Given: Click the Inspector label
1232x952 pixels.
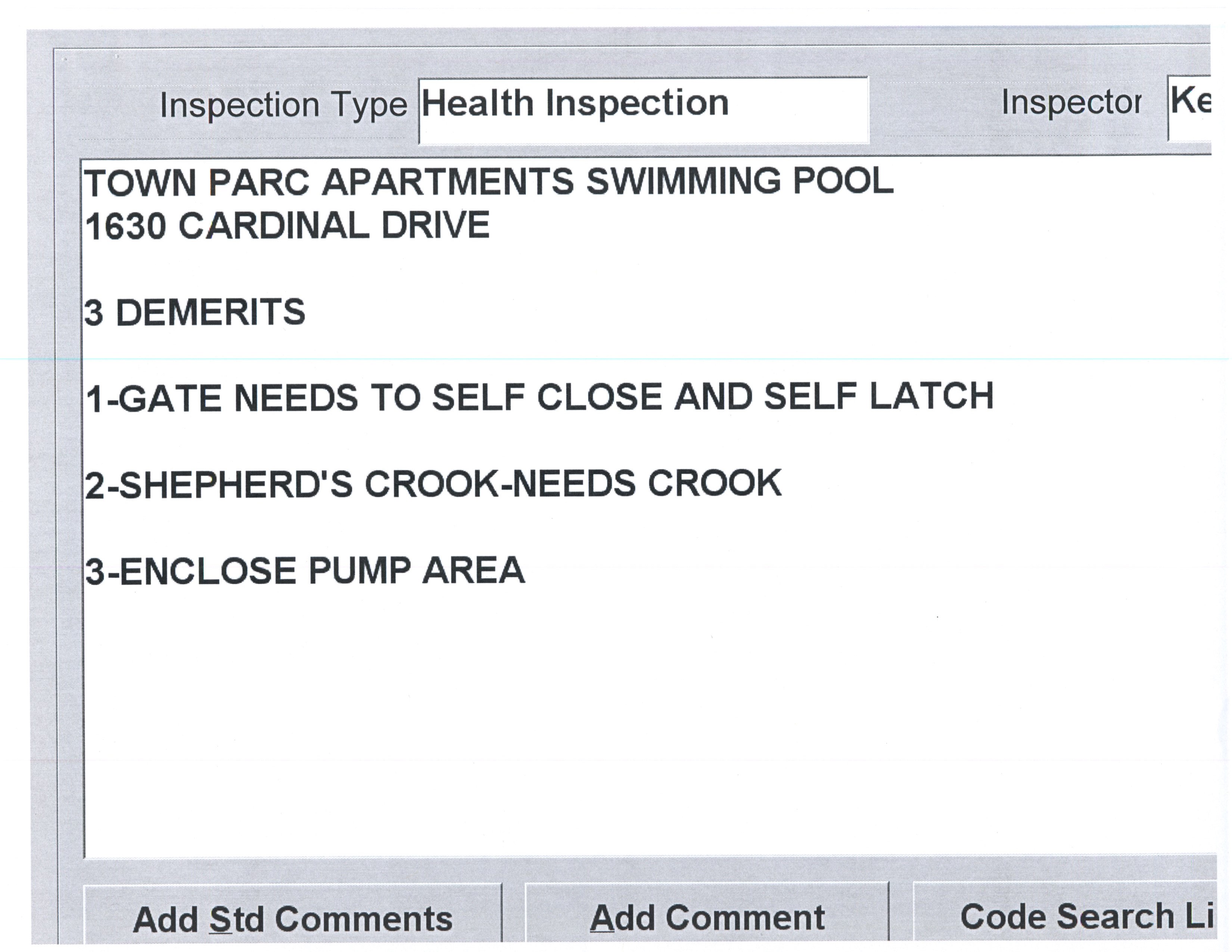Looking at the screenshot, I should pos(1071,104).
